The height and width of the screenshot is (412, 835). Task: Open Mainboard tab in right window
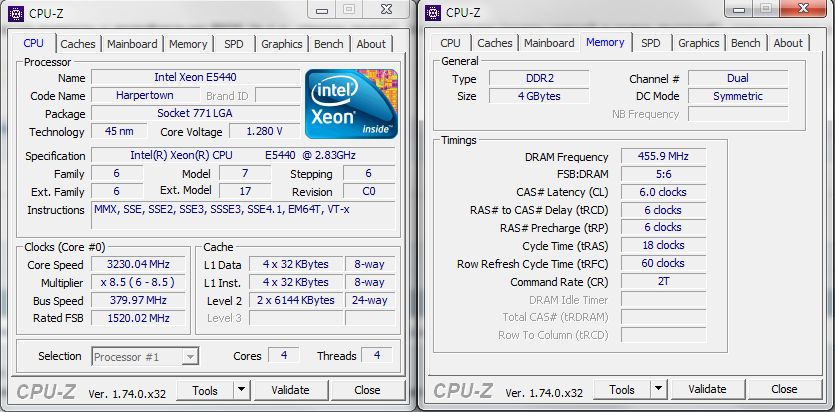pyautogui.click(x=549, y=43)
